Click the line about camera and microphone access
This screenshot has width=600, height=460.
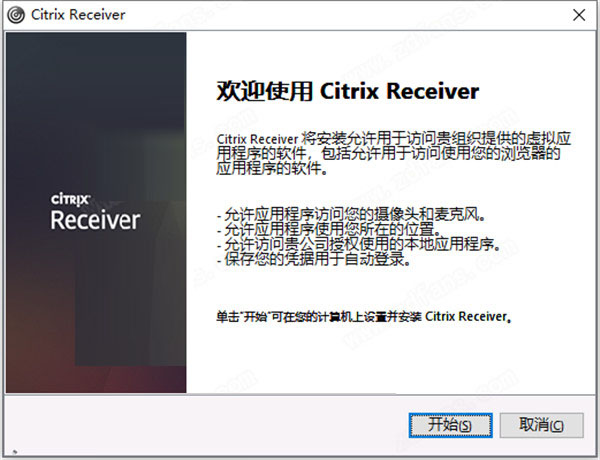pos(351,215)
